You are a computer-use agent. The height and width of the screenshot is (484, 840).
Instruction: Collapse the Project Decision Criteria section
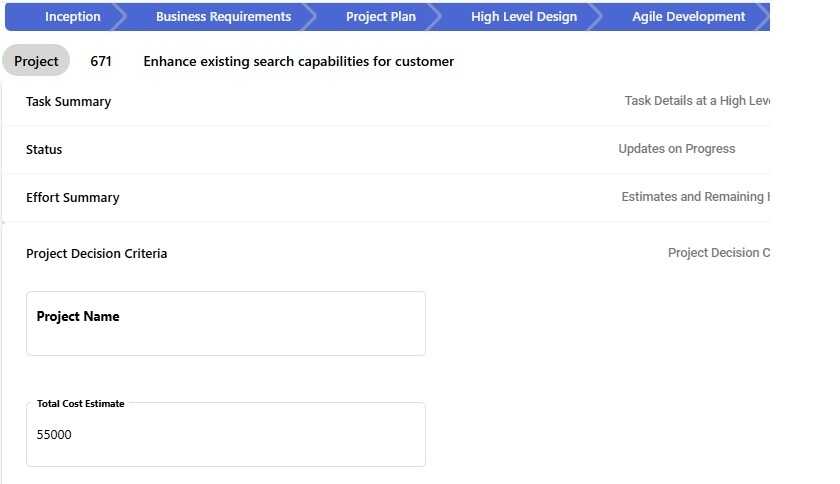[96, 253]
